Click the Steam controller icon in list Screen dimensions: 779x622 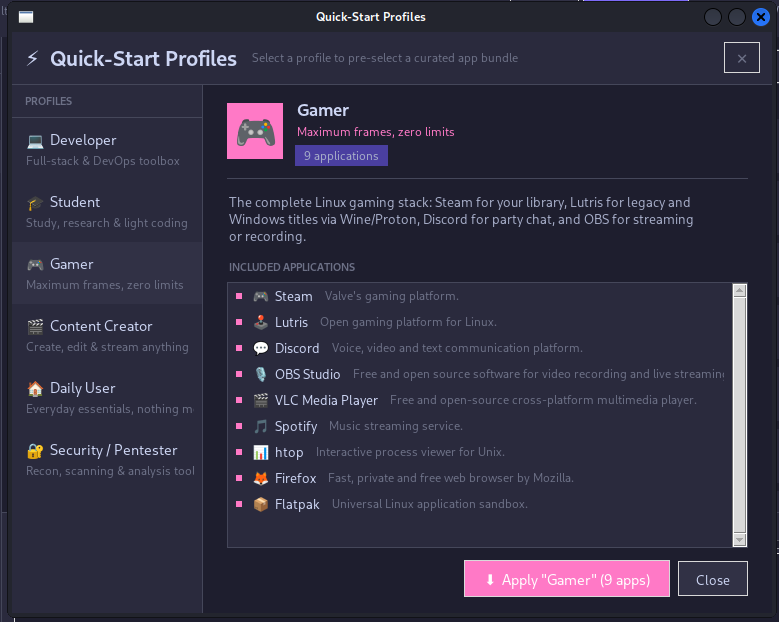click(261, 297)
